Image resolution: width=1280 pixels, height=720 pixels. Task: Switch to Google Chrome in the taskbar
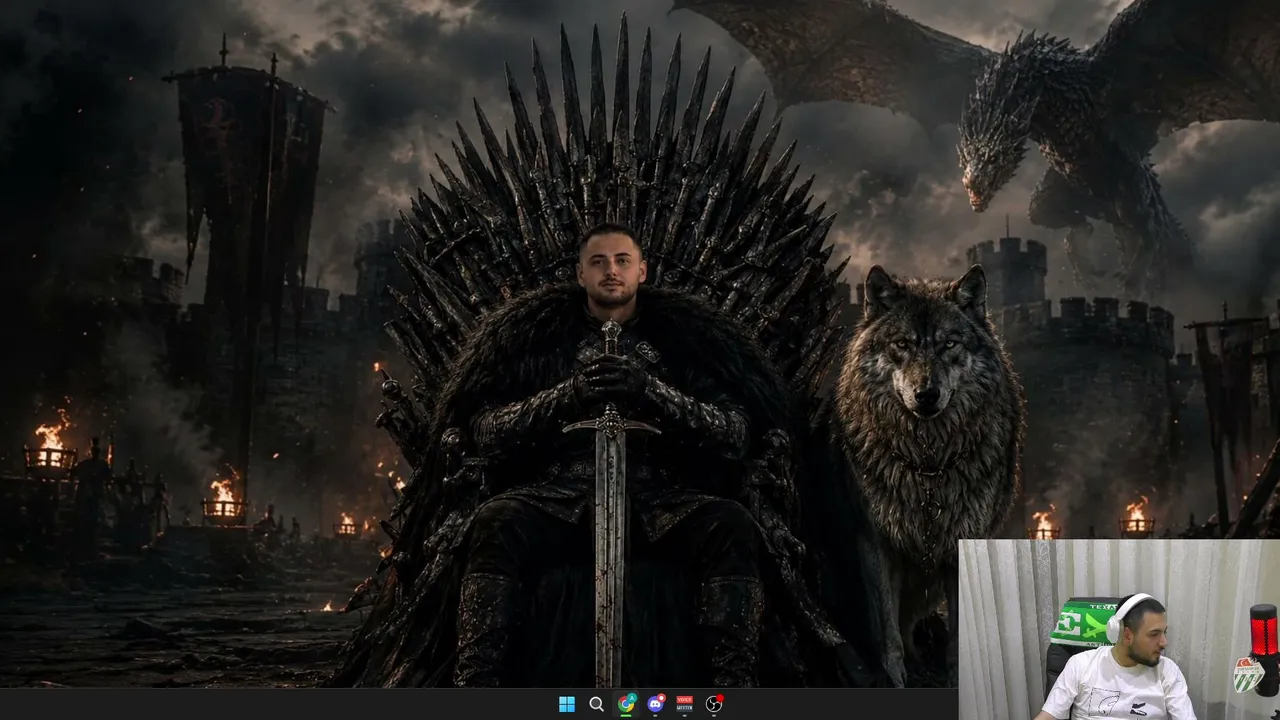626,704
